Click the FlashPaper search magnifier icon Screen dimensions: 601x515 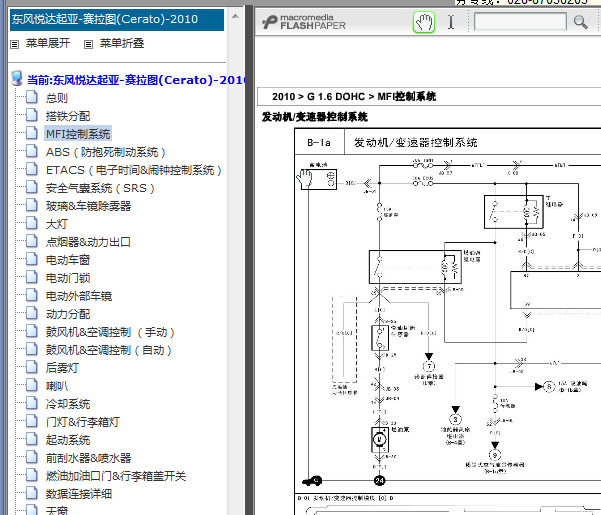(x=580, y=22)
